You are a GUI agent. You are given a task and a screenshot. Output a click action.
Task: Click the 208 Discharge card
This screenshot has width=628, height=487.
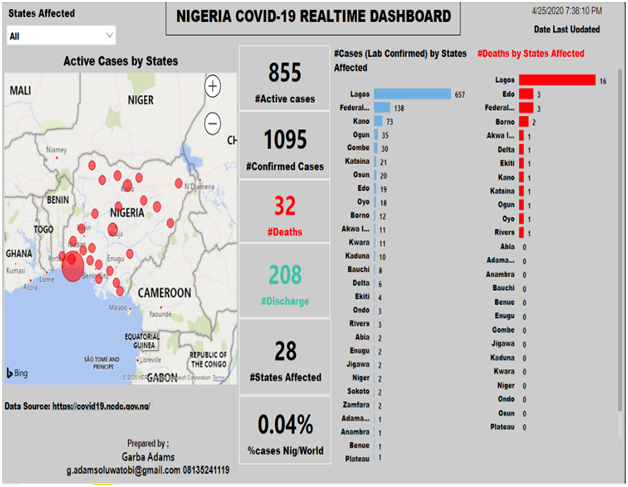284,282
